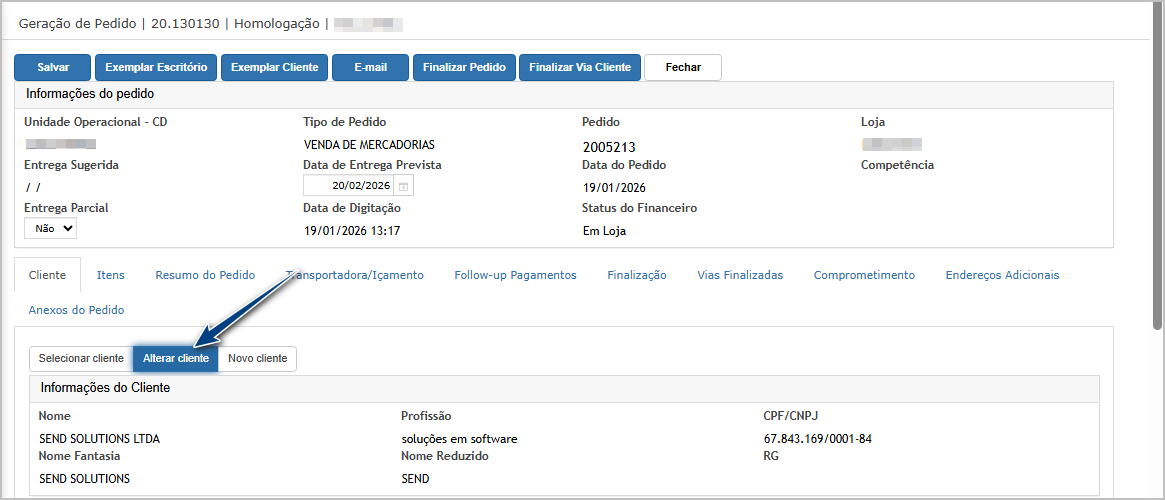Click the Salvar button
The image size is (1165, 500).
[x=53, y=67]
